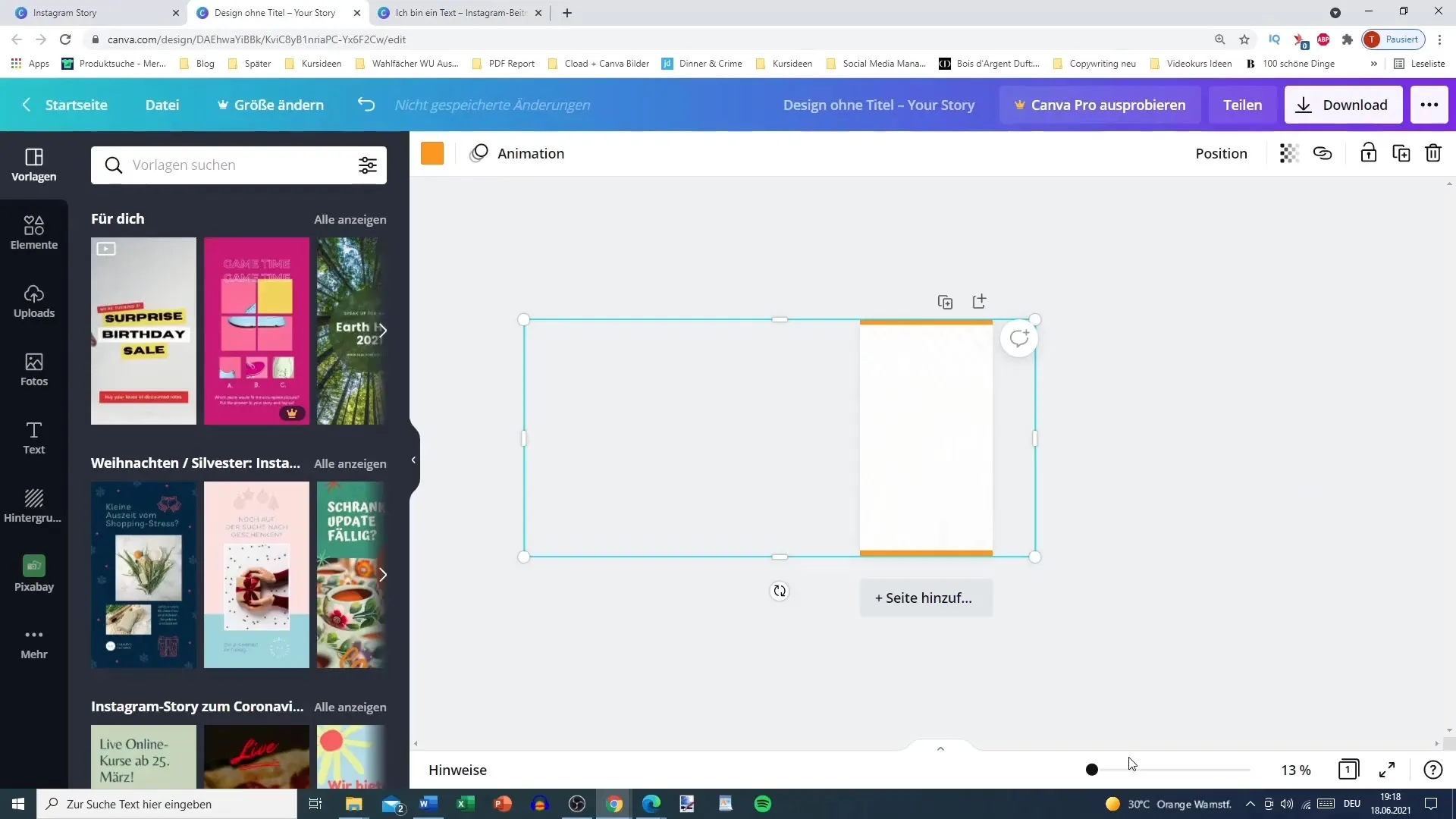Open the Datei menu
The width and height of the screenshot is (1456, 819).
pos(162,105)
